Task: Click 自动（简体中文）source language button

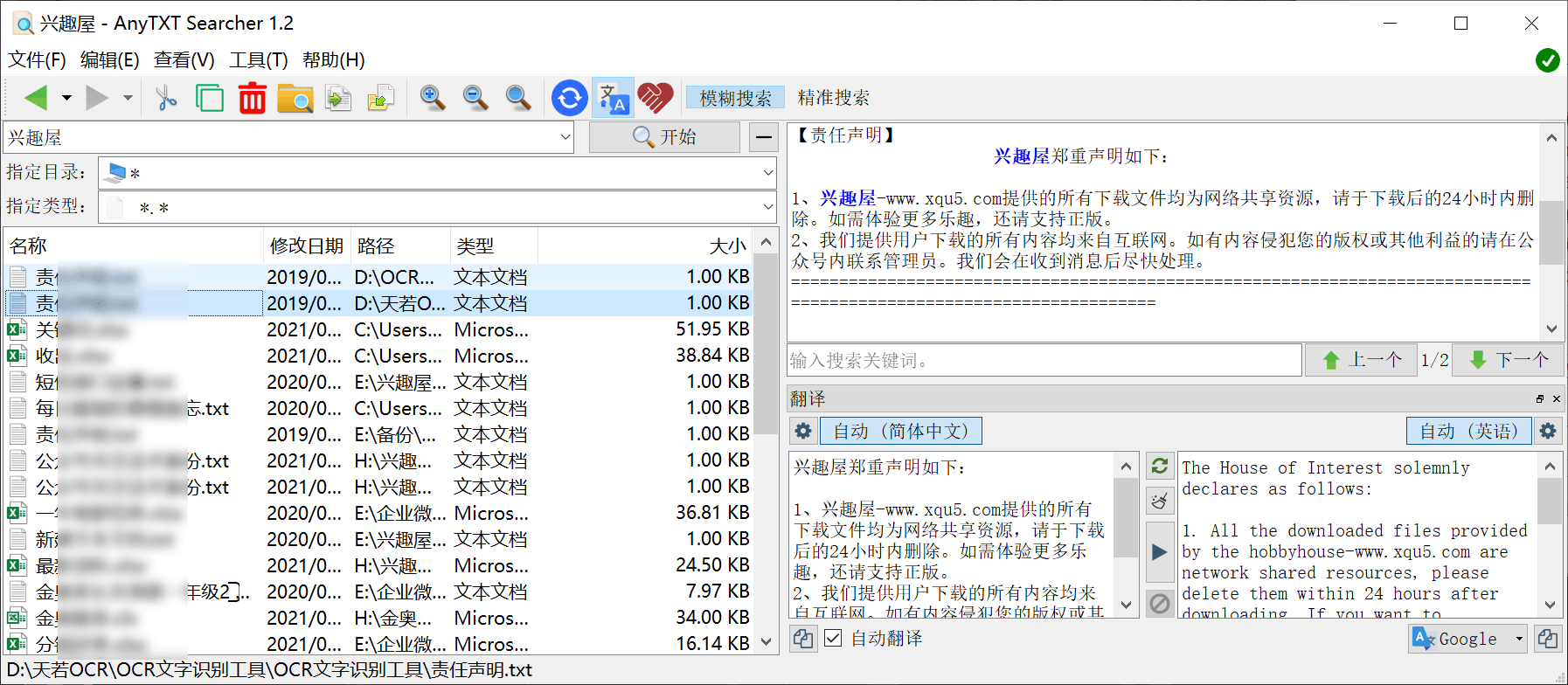Action: (900, 431)
